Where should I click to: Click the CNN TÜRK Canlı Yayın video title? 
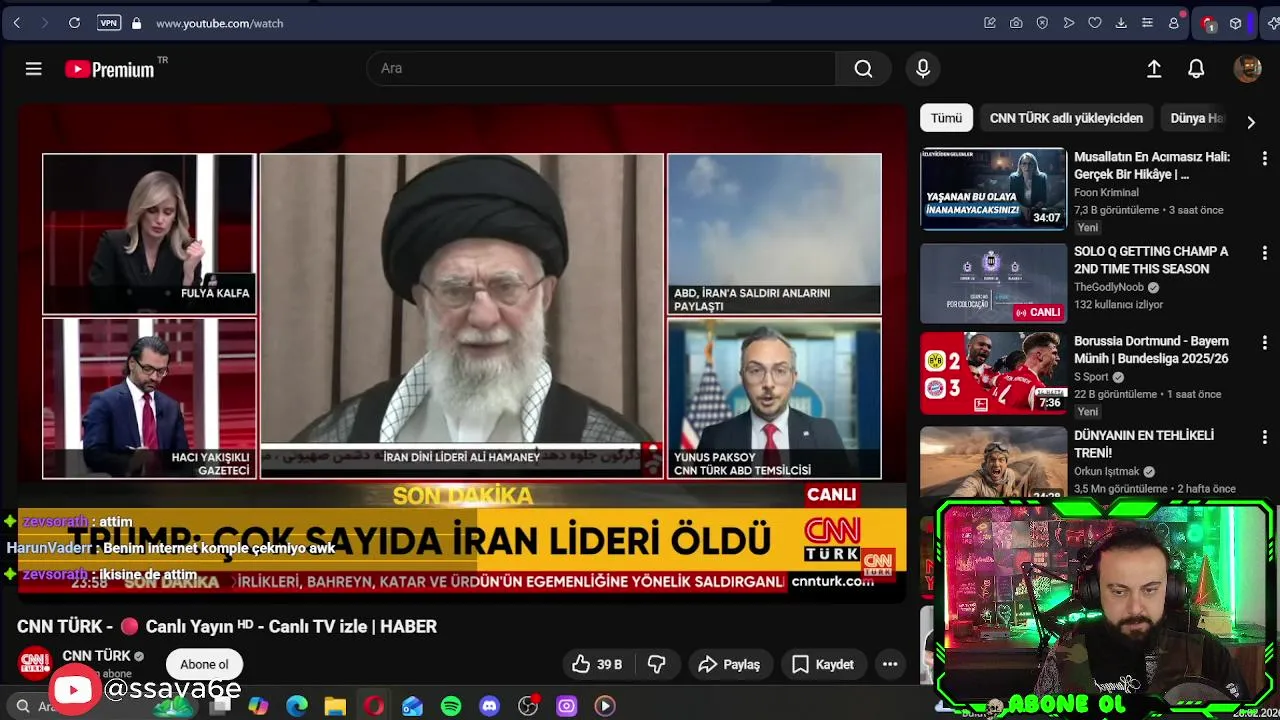point(227,626)
